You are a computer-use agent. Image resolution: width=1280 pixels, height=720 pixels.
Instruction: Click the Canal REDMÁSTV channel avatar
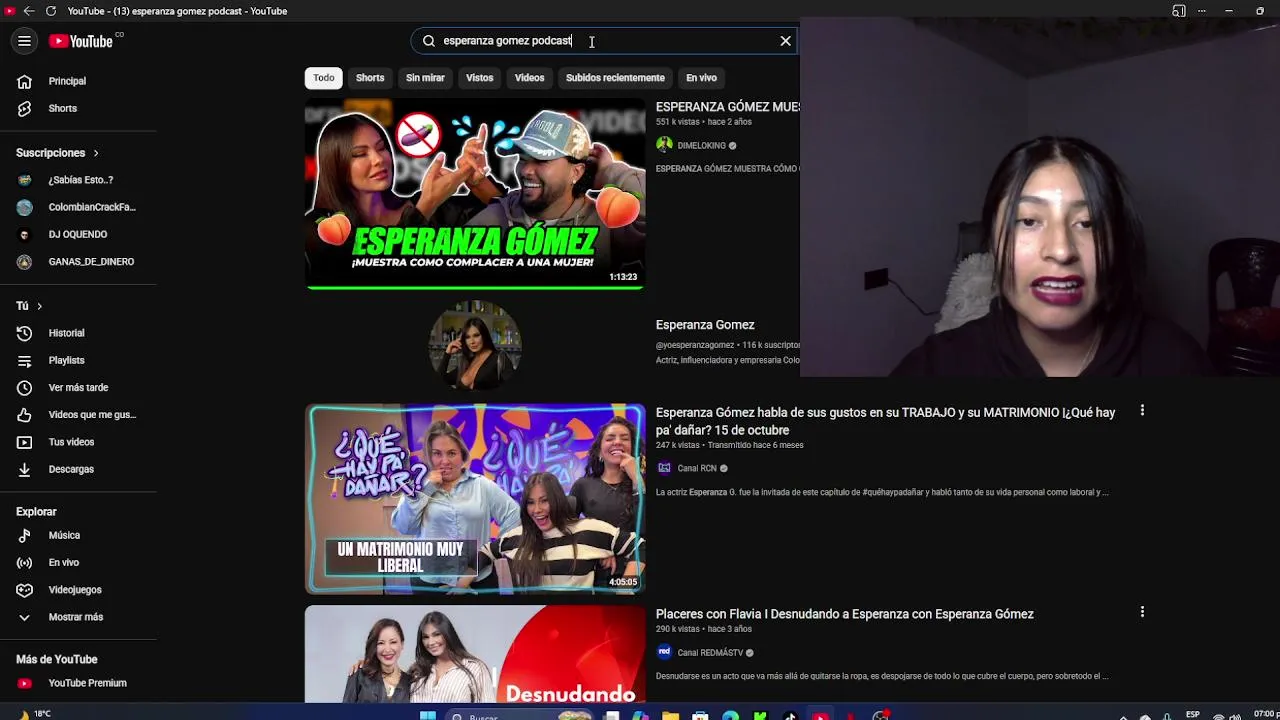click(664, 652)
